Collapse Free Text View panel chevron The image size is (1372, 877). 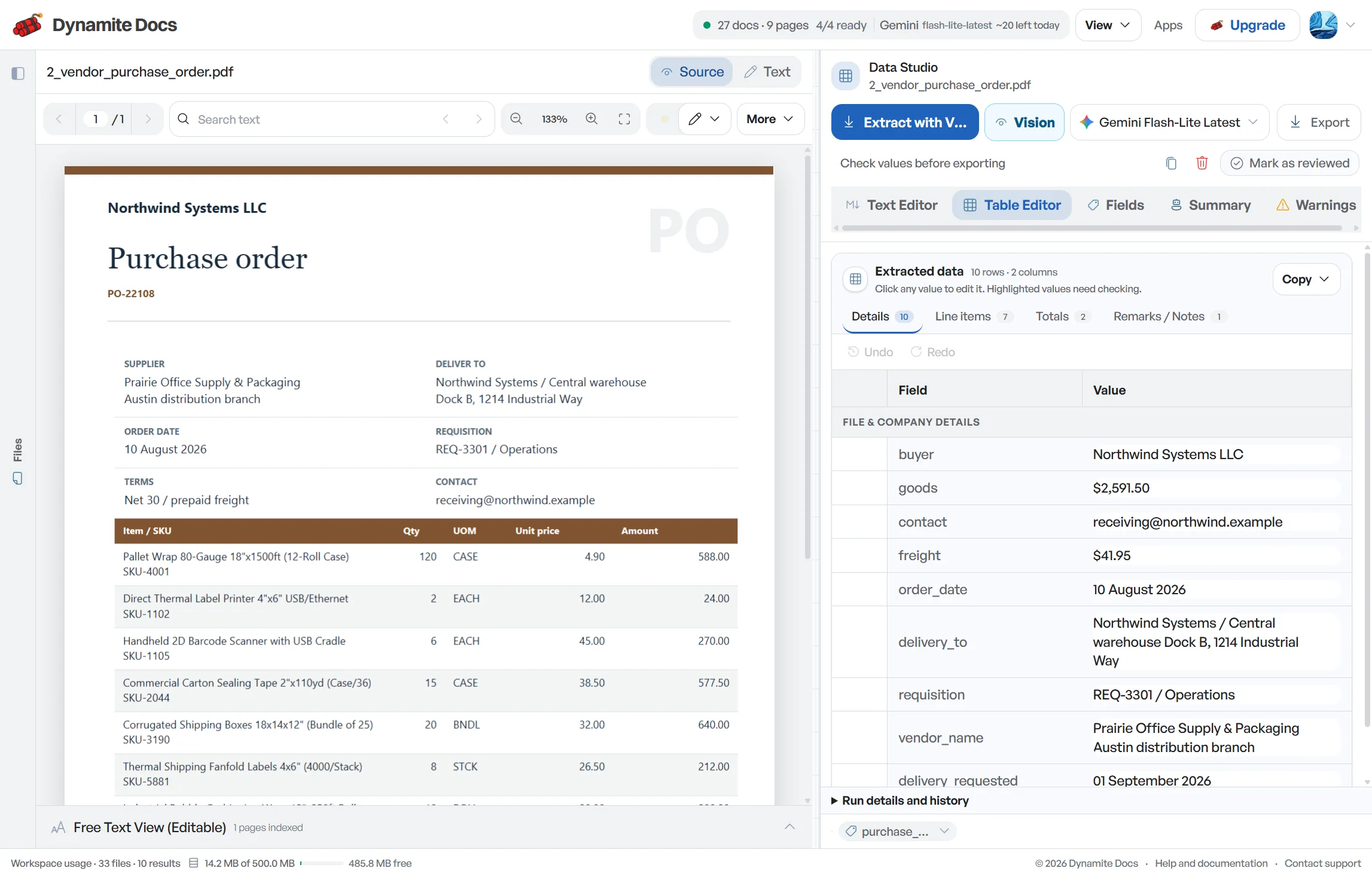click(x=789, y=827)
